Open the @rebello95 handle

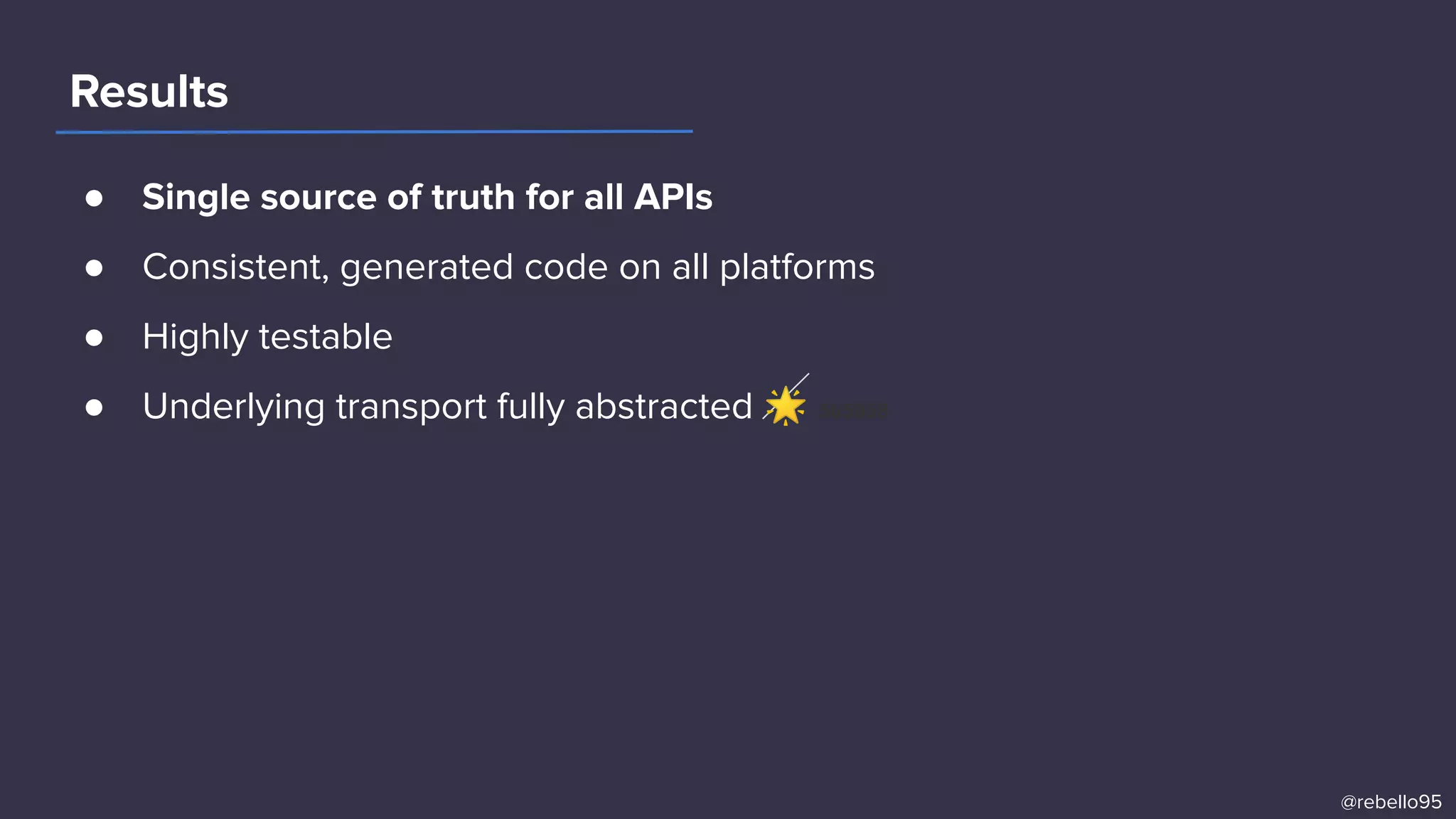(1391, 802)
